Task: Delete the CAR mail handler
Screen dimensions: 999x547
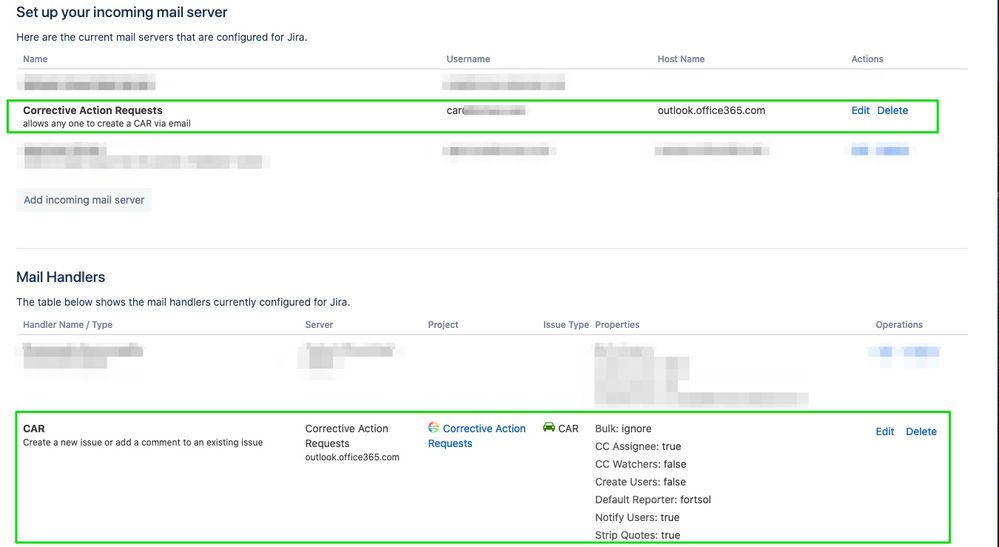Action: pos(921,431)
